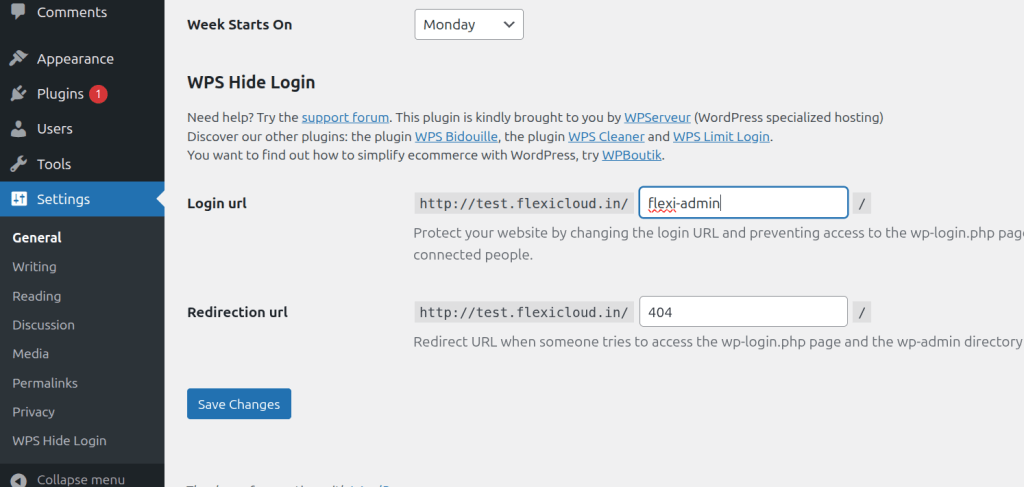Screen dimensions: 1024x487
Task: Open the Writing settings submenu
Action: tap(34, 267)
